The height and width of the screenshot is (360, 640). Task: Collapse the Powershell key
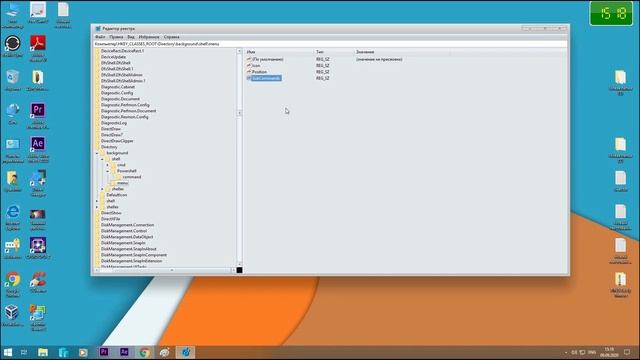pos(108,171)
